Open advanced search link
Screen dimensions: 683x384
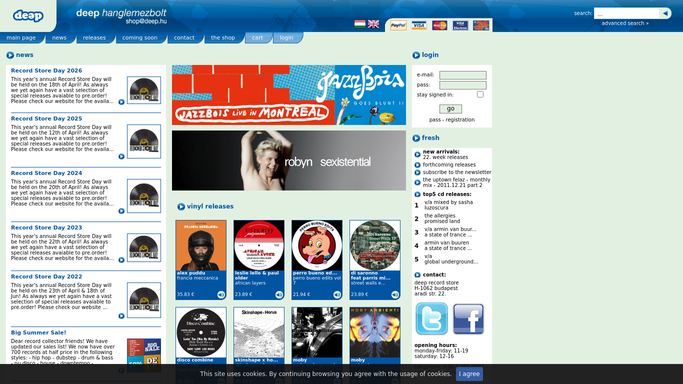625,24
